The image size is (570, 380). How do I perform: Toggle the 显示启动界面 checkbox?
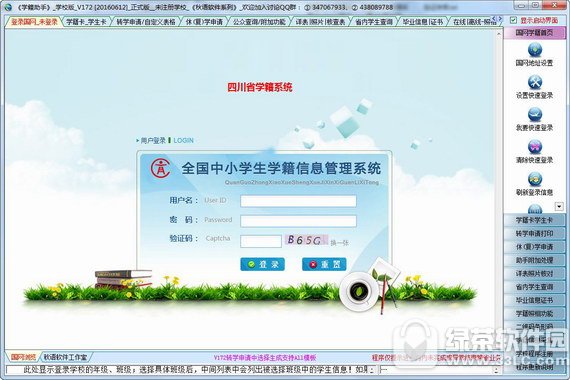[x=513, y=20]
